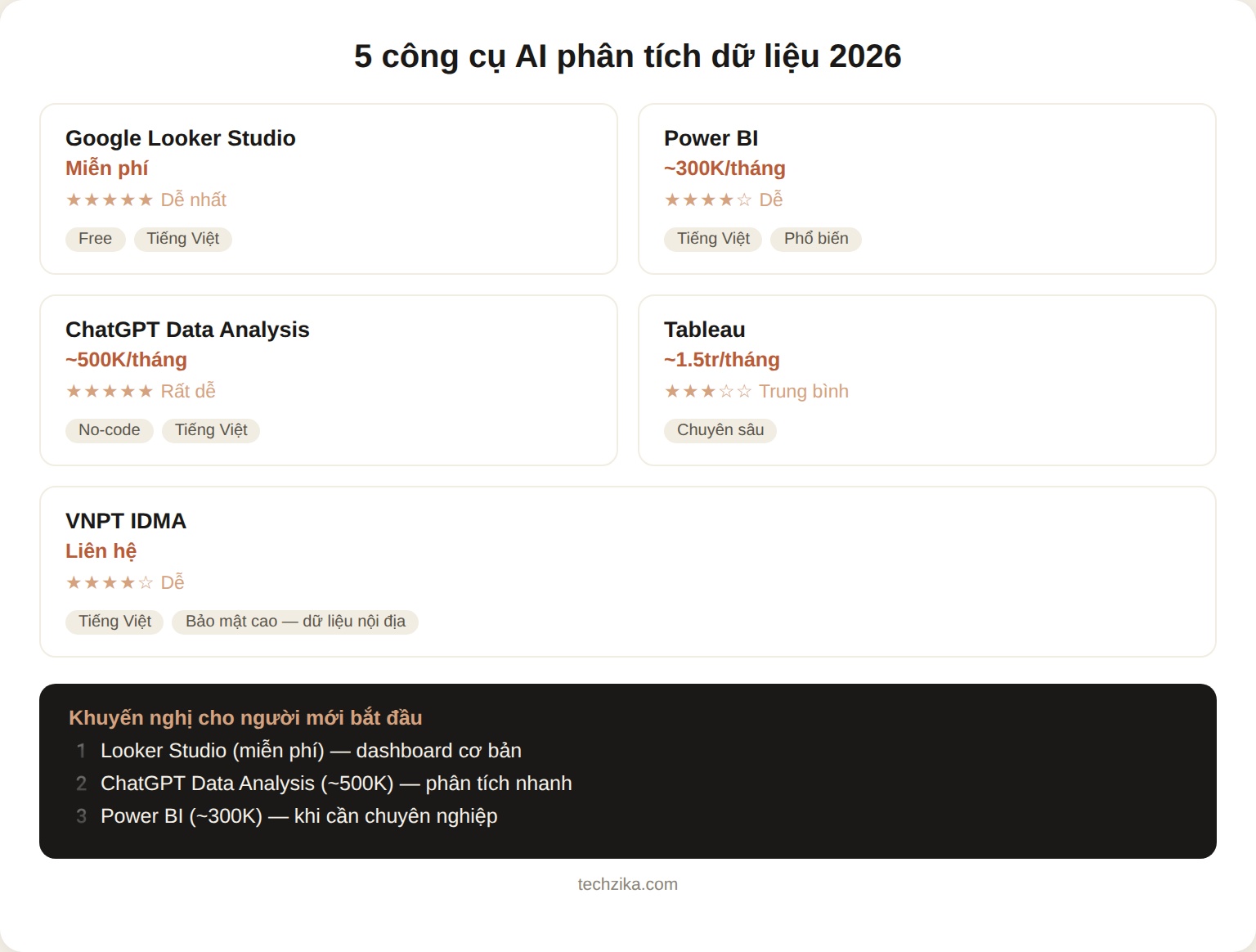Click the '~500K/tháng' price
1256x952 pixels.
tap(127, 360)
